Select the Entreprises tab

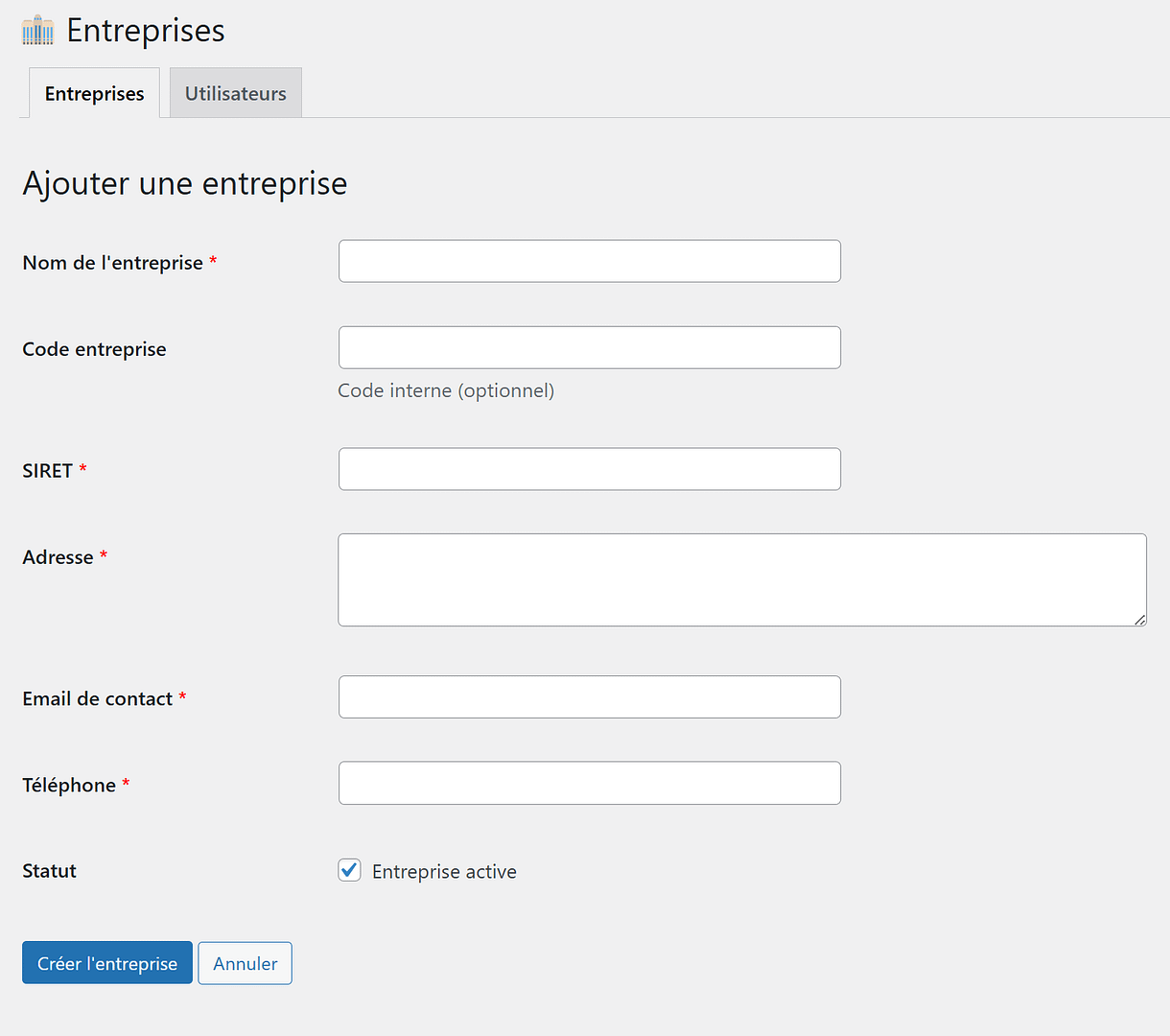point(94,93)
